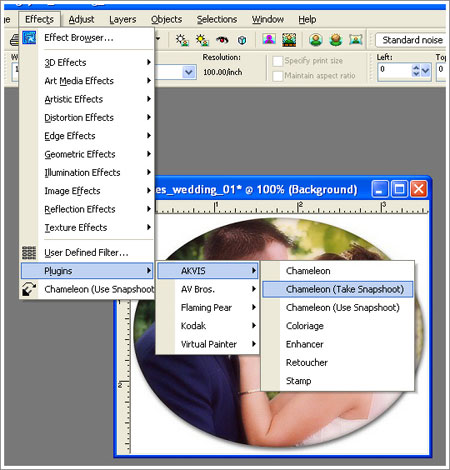Open the Plugins submenu entry

[x=87, y=271]
